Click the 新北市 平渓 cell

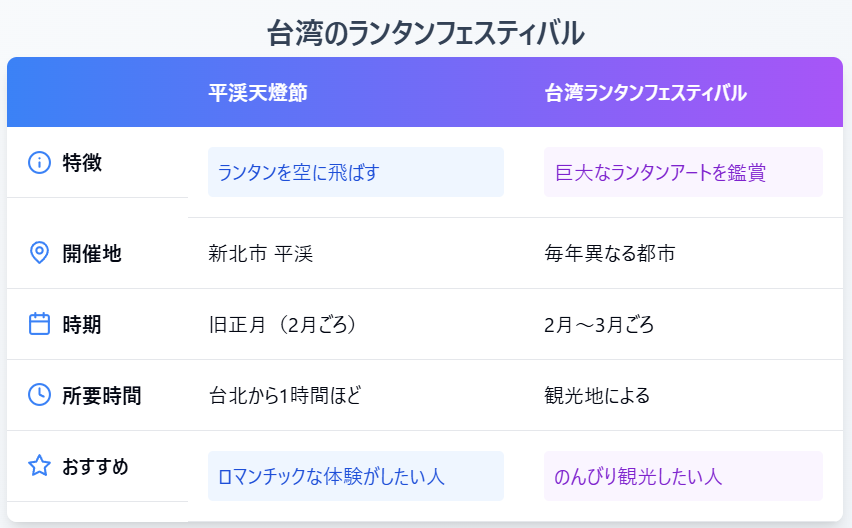click(261, 253)
